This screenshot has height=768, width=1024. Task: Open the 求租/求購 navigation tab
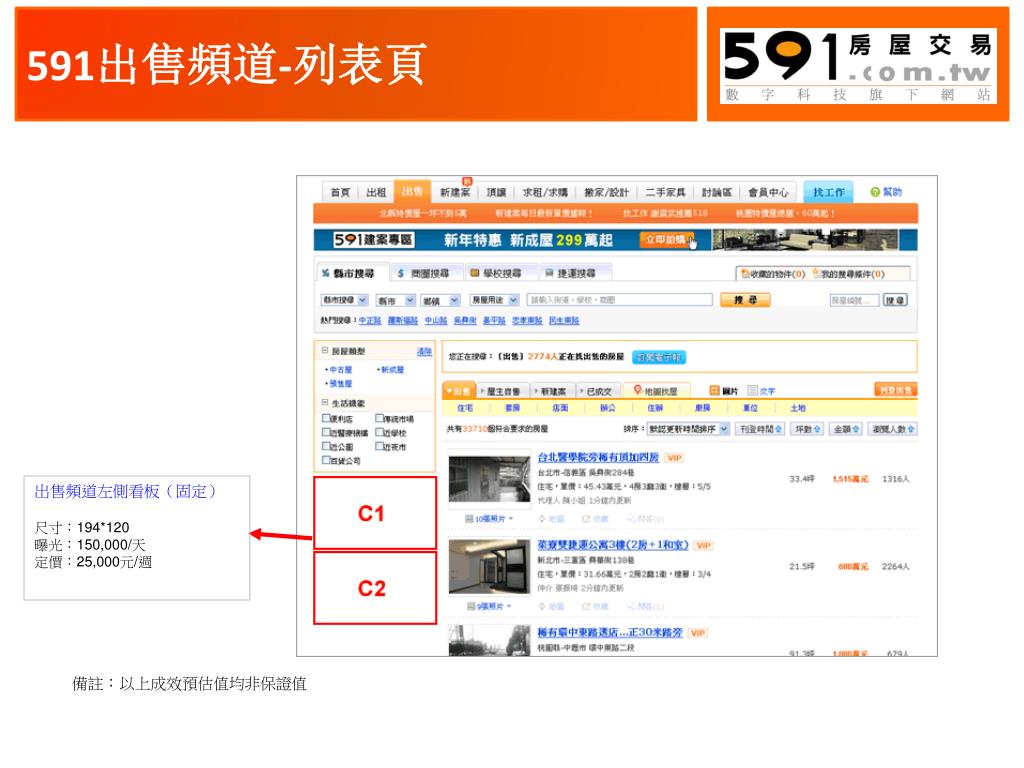(x=545, y=192)
